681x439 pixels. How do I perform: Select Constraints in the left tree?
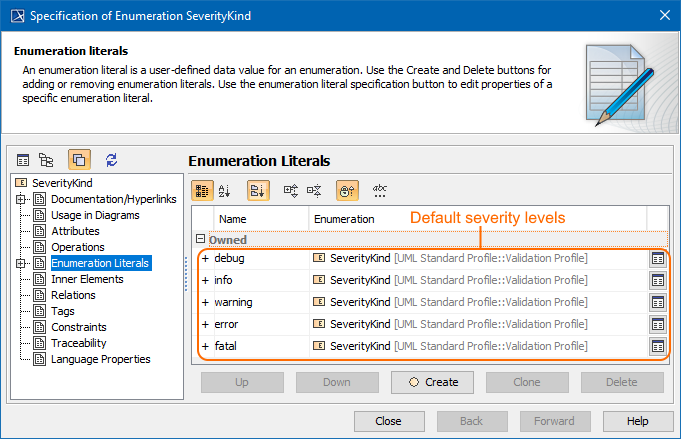coord(79,327)
